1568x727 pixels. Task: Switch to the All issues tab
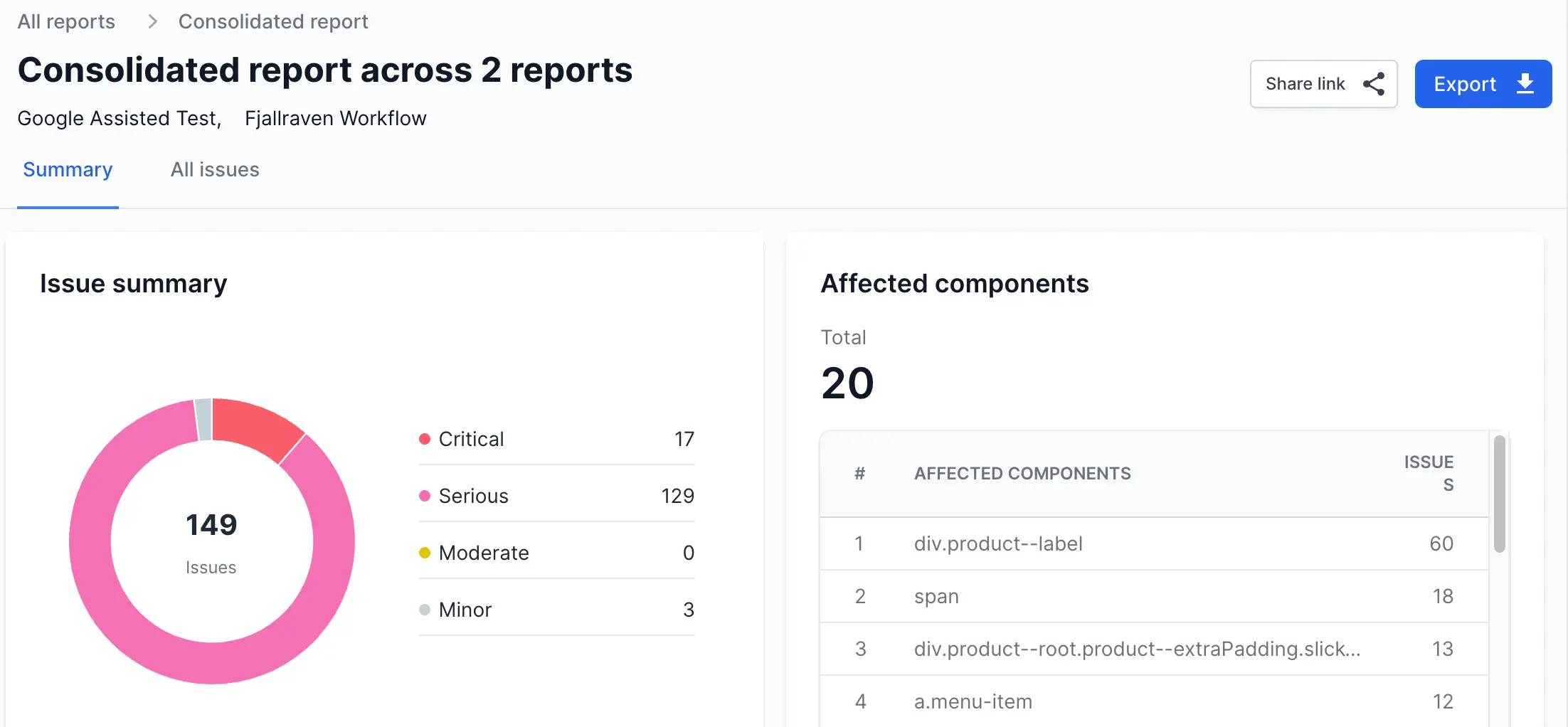215,170
